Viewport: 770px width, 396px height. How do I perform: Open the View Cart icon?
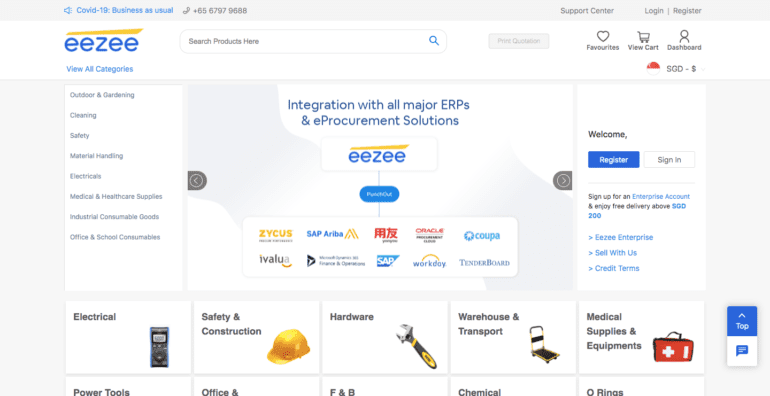click(643, 36)
